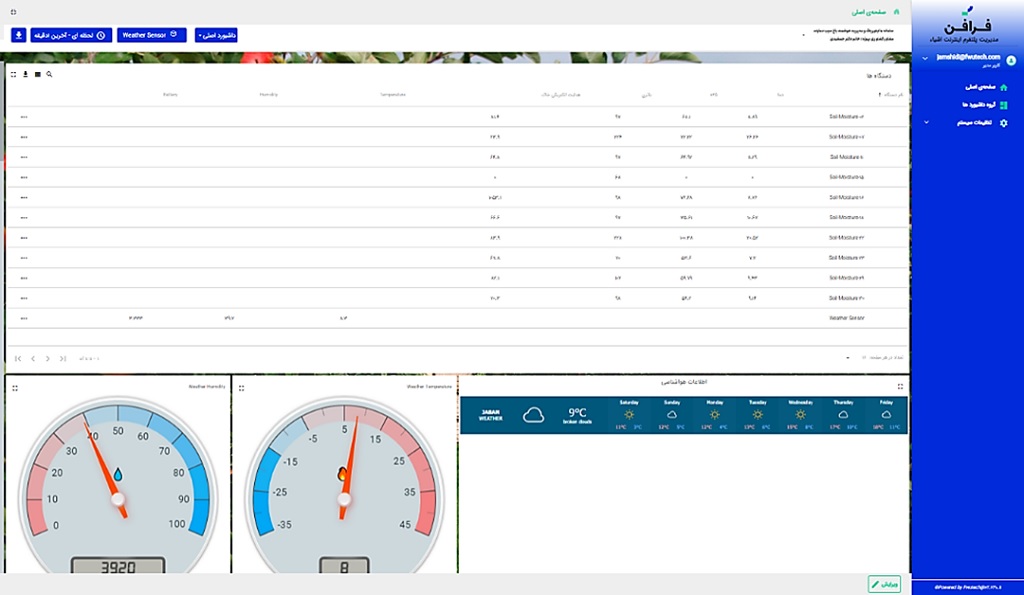Open the realtime last-minute time window
Image resolution: width=1024 pixels, height=595 pixels.
click(x=72, y=35)
